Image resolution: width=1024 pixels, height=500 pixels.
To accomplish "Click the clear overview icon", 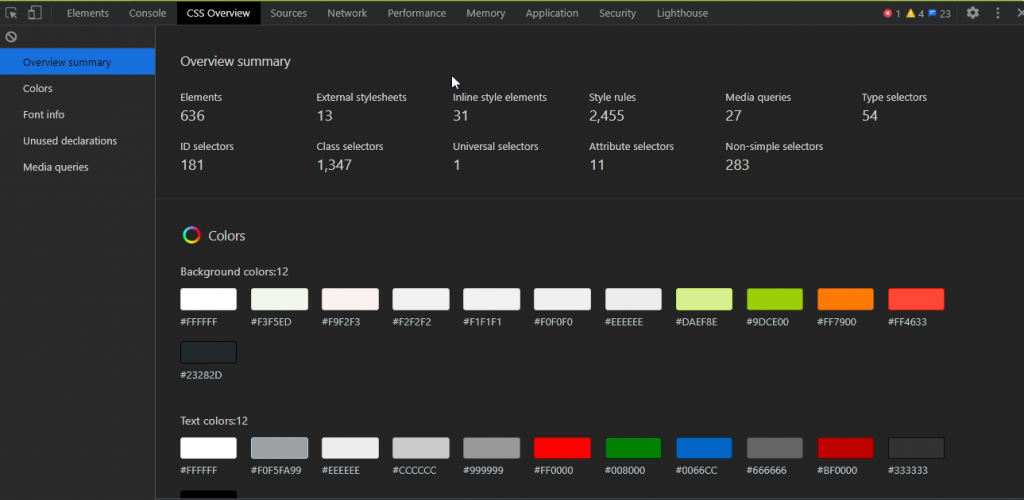I will 11,37.
